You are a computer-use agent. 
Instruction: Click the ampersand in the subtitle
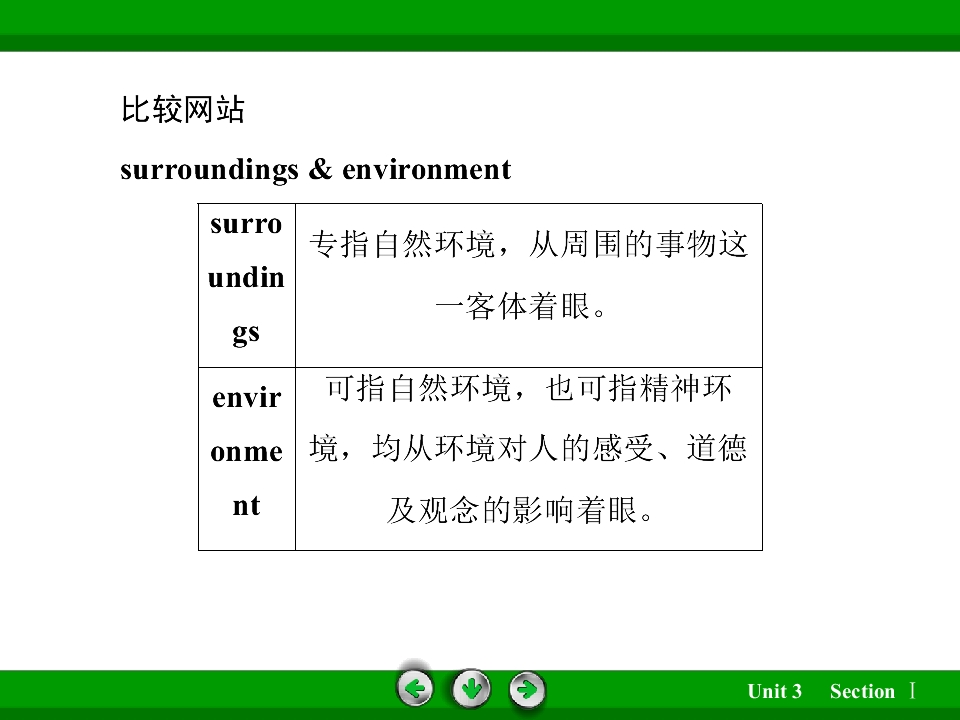(320, 169)
